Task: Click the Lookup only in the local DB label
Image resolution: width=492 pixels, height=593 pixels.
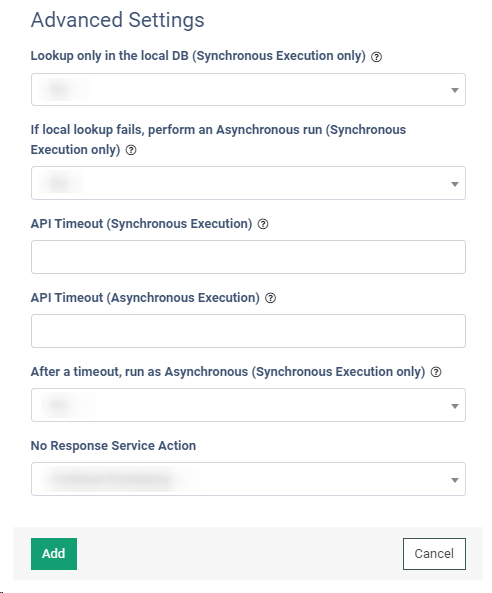Action: (x=198, y=56)
